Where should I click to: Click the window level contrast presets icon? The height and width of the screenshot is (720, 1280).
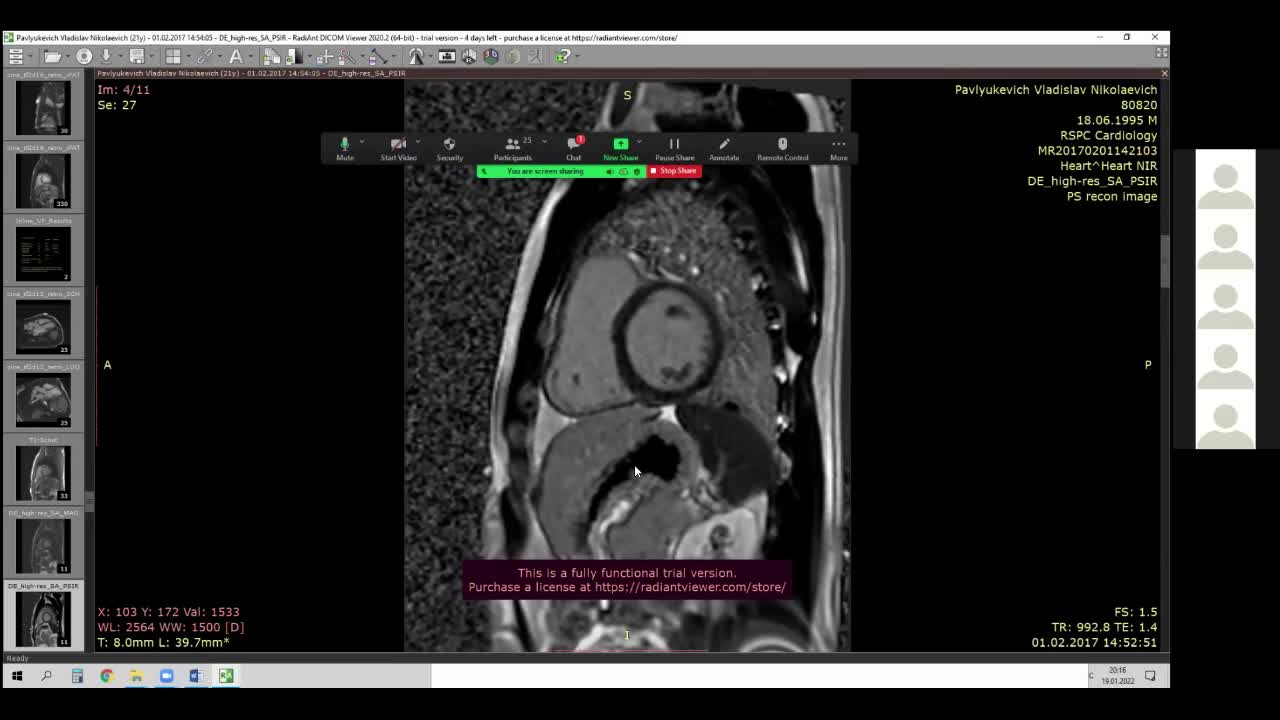[x=295, y=56]
